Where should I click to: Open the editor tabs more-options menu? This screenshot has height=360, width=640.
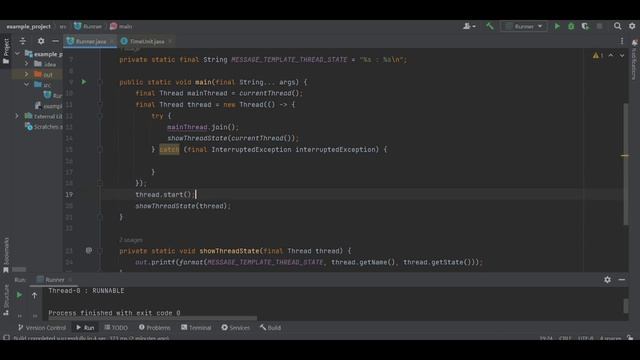[x=622, y=41]
